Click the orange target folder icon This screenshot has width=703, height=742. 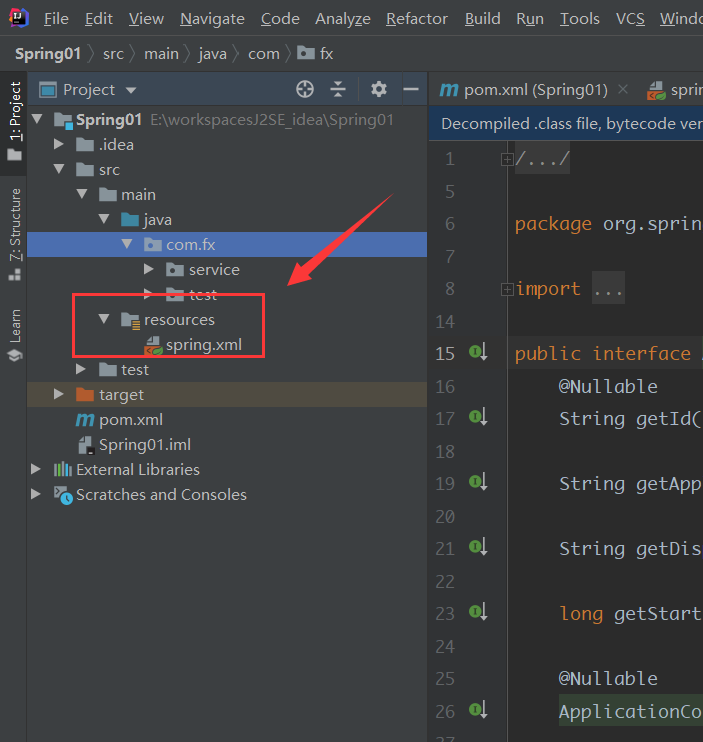(x=85, y=394)
